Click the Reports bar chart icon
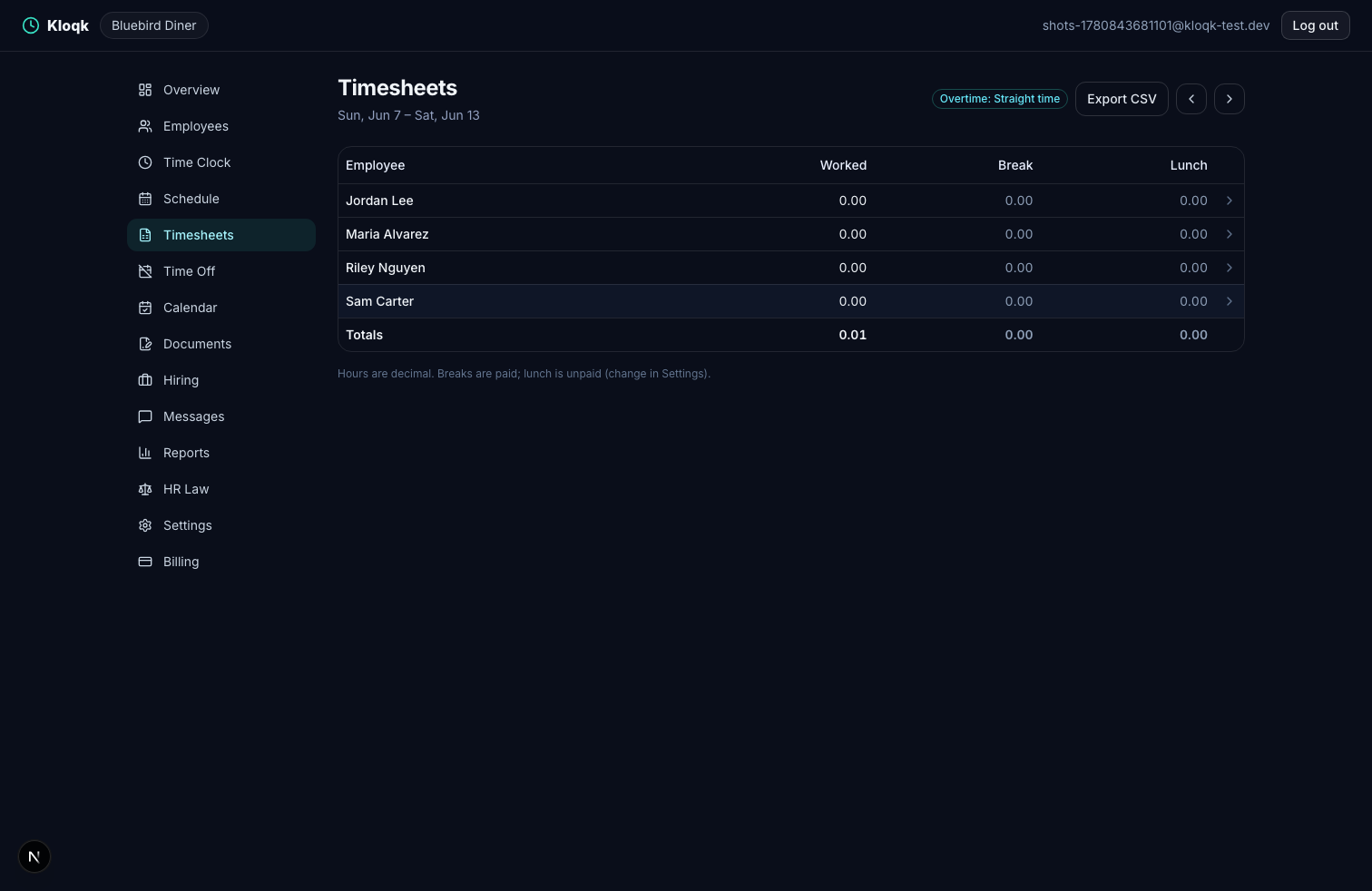 click(x=145, y=453)
